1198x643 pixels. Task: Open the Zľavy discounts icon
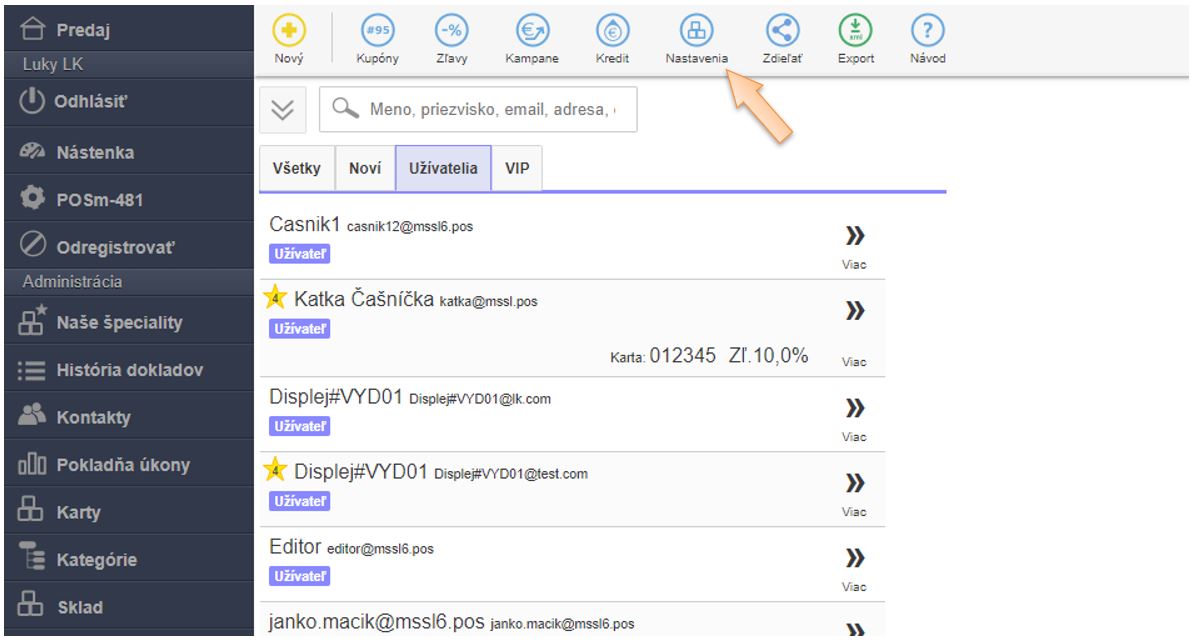tap(452, 30)
